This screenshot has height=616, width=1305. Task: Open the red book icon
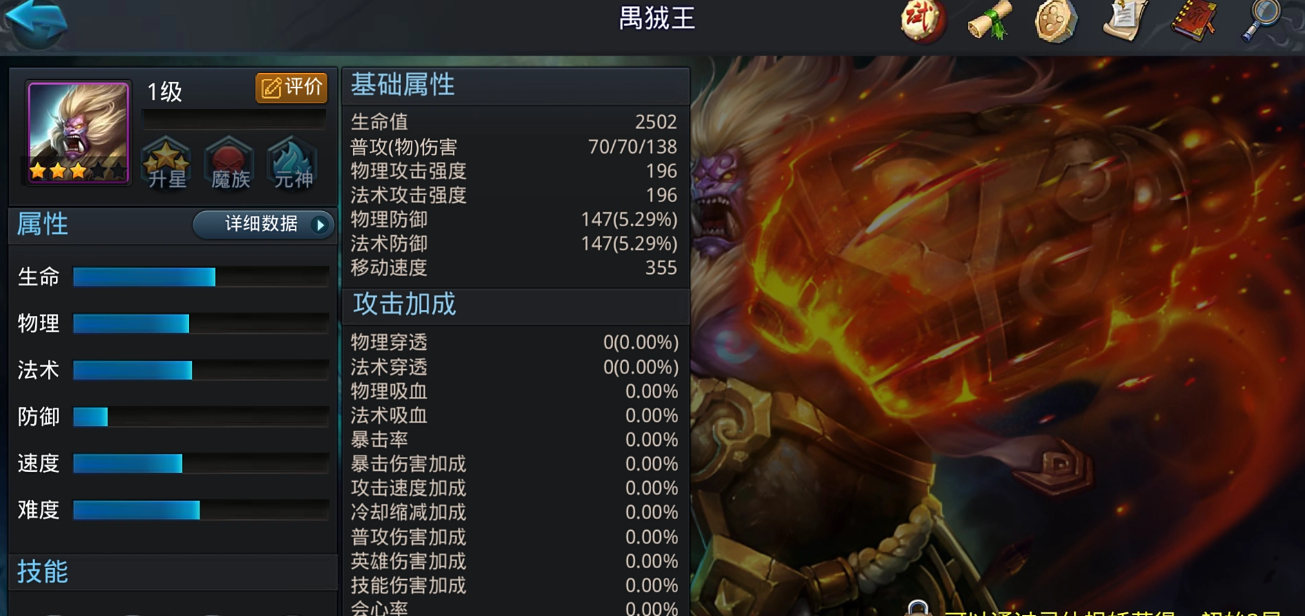pyautogui.click(x=1194, y=20)
